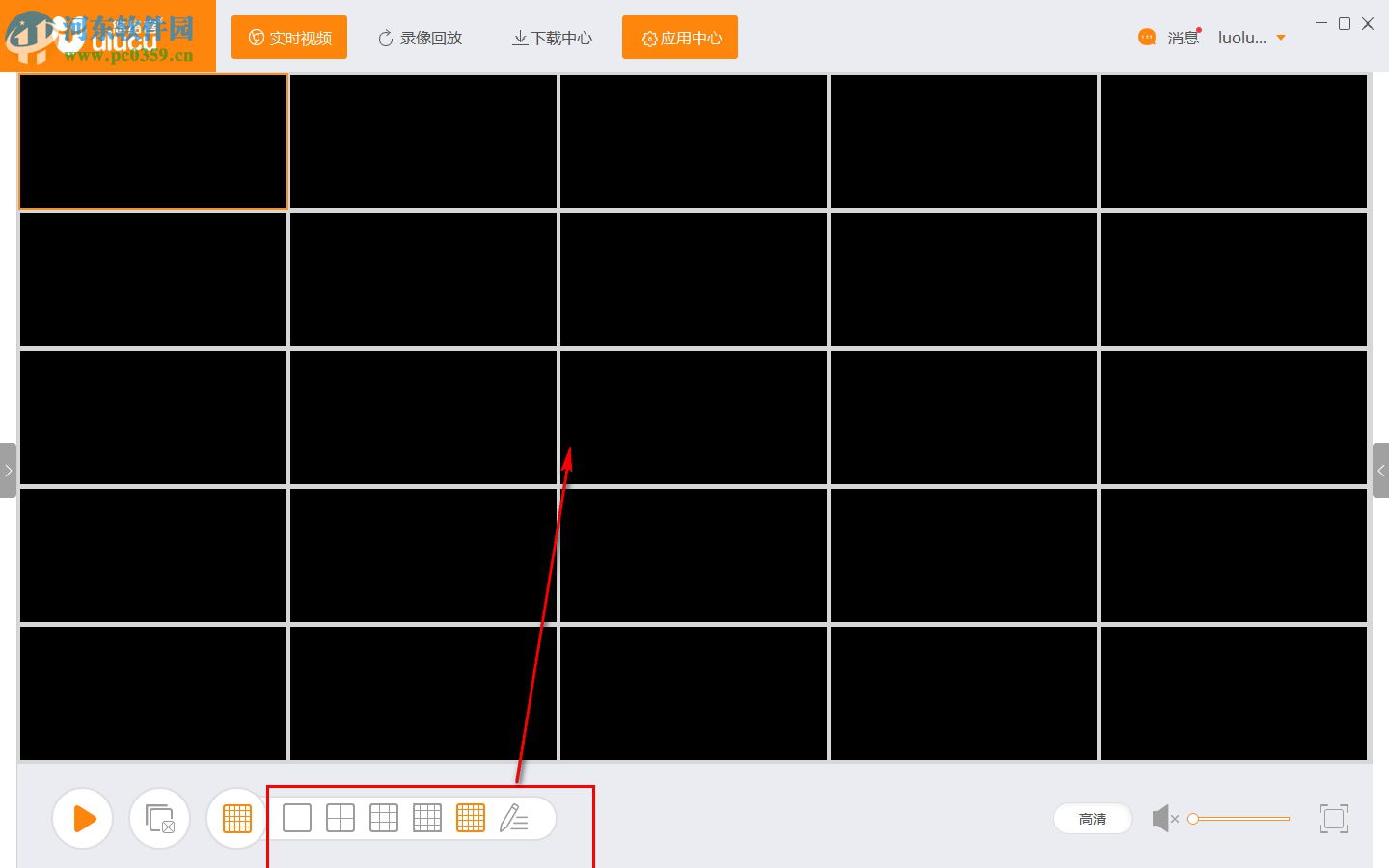Activate the 25-split screen layout icon
This screenshot has height=868, width=1389.
(471, 817)
